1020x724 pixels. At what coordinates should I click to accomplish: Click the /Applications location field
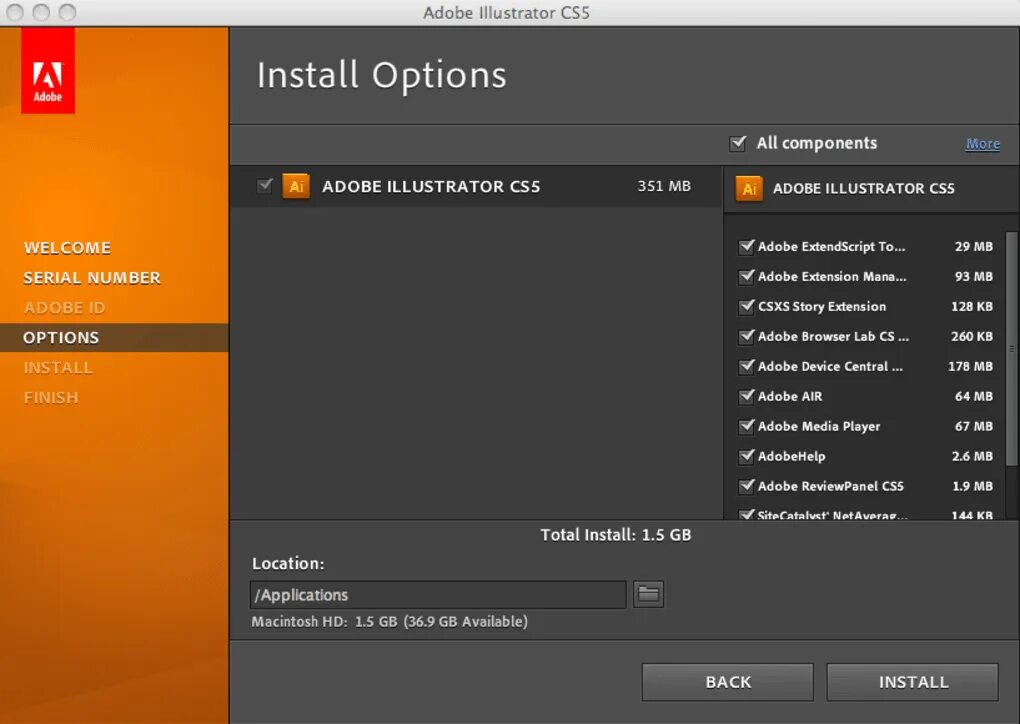[438, 595]
